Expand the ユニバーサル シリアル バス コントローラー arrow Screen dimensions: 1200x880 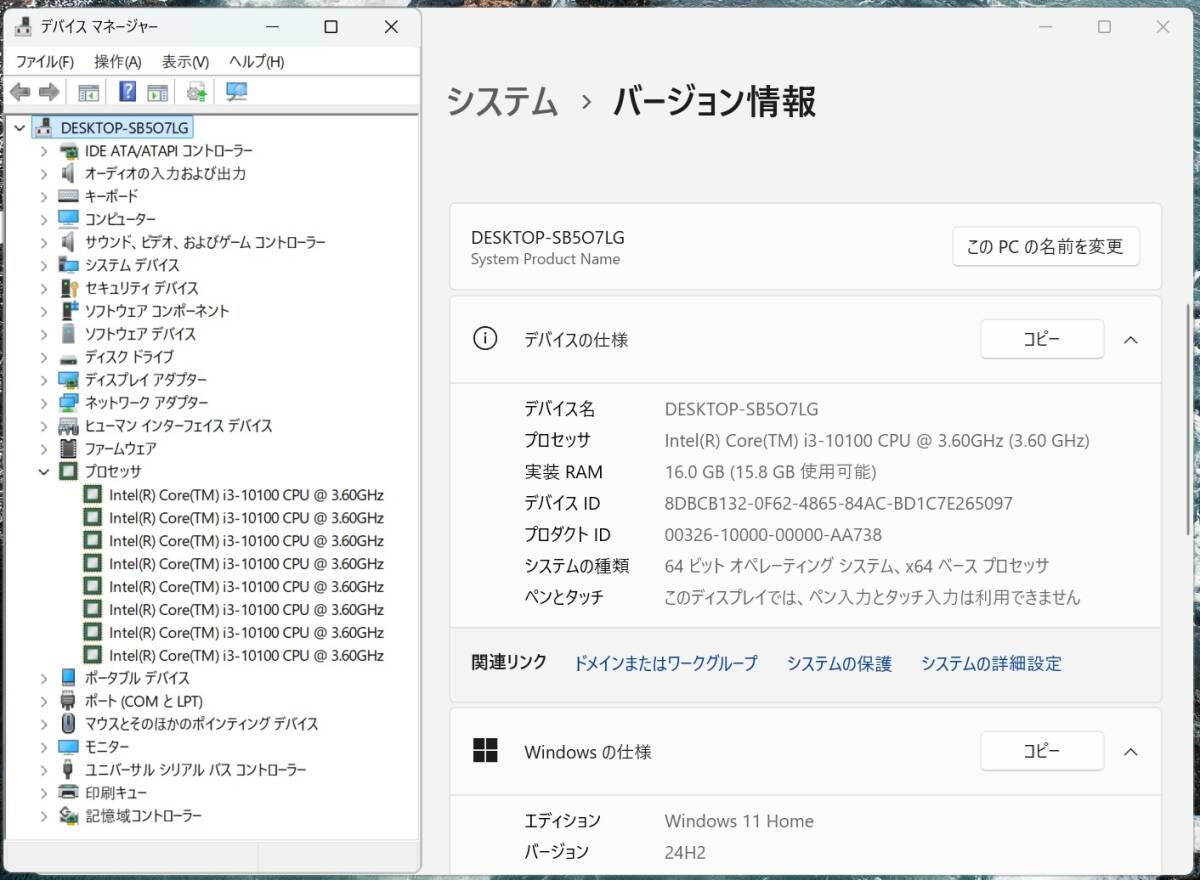pos(44,770)
